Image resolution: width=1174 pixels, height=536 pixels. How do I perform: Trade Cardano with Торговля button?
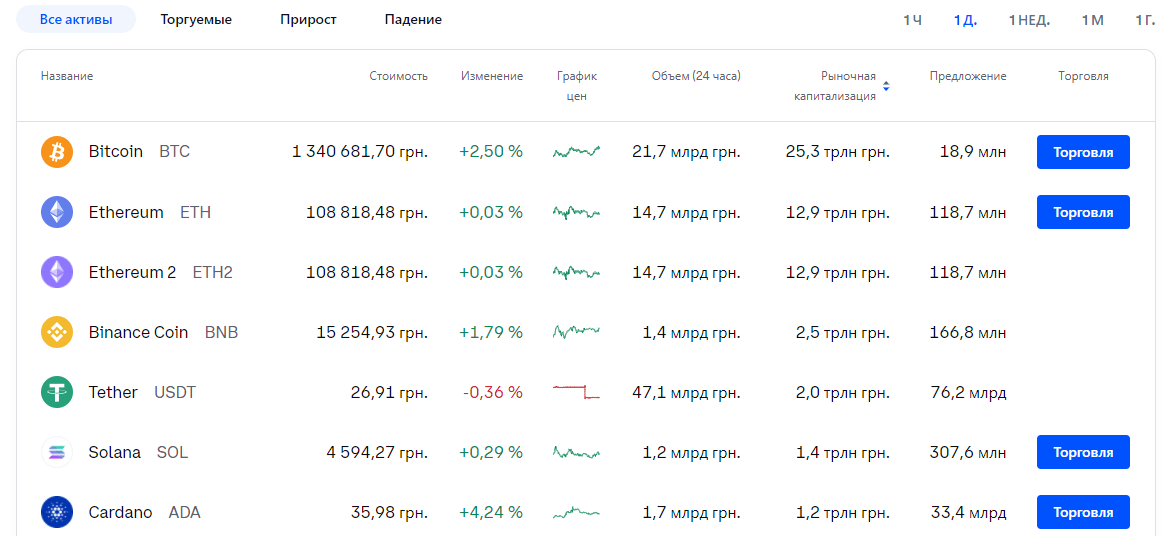pyautogui.click(x=1083, y=512)
